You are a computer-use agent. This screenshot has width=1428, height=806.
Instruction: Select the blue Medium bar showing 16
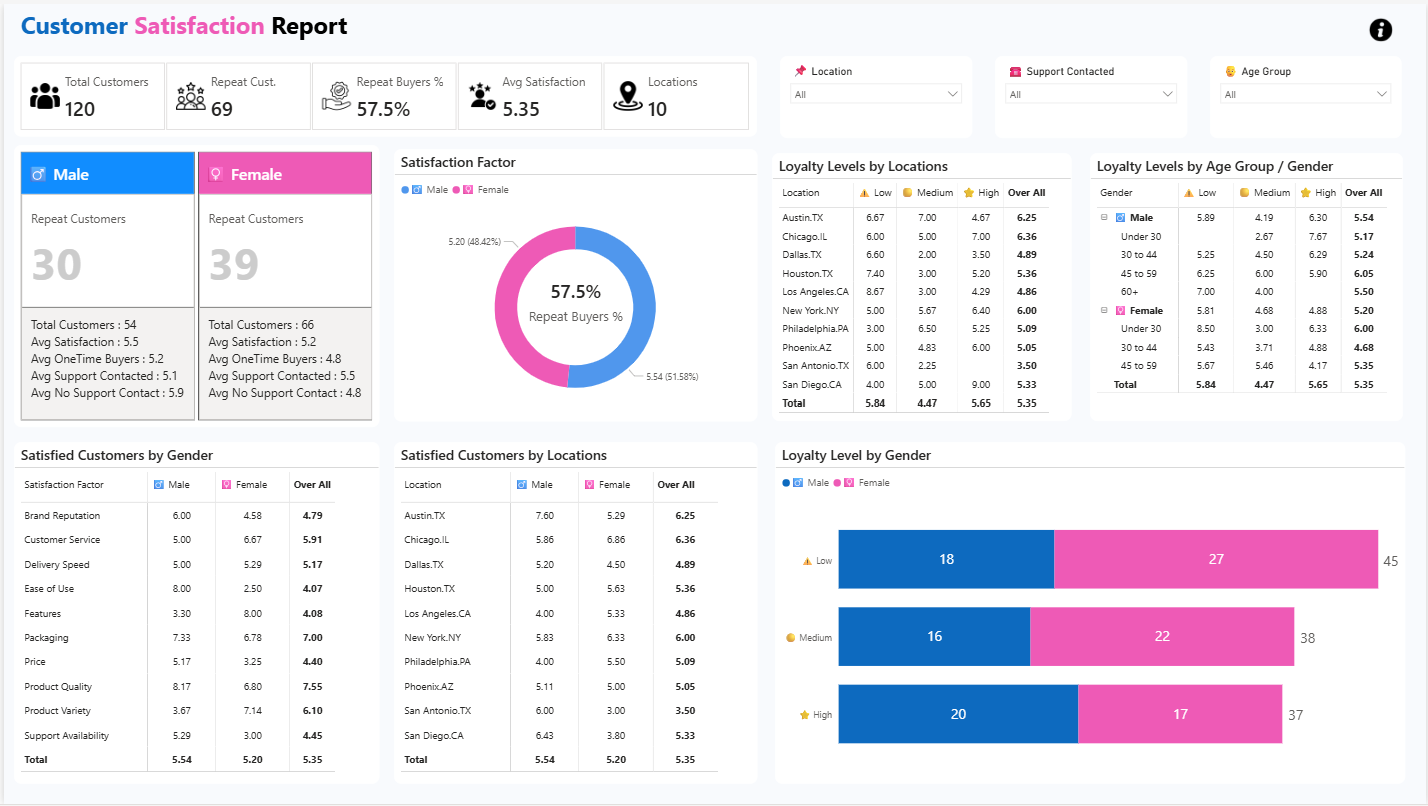pos(934,637)
